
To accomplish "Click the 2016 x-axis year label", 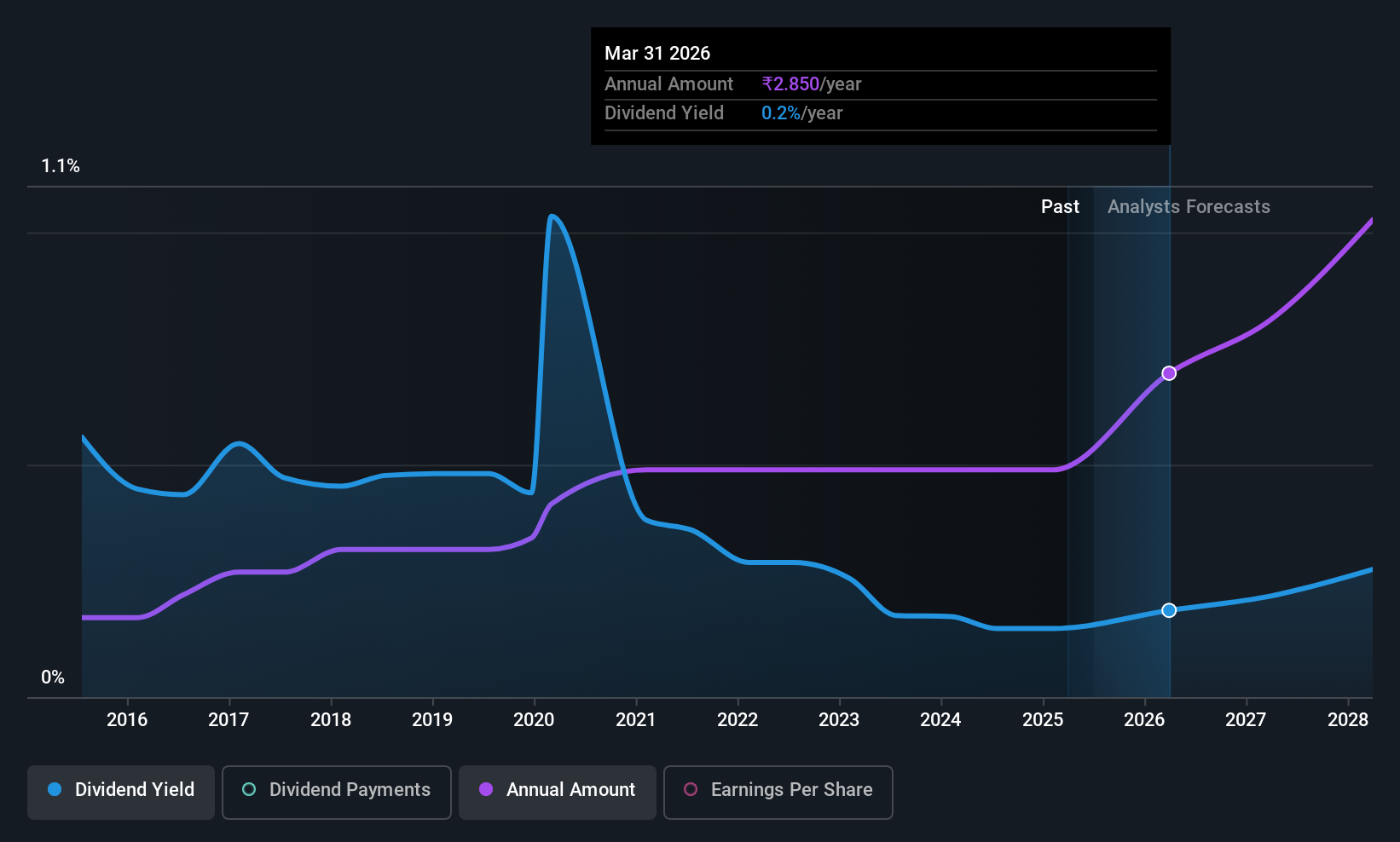I will 127,720.
